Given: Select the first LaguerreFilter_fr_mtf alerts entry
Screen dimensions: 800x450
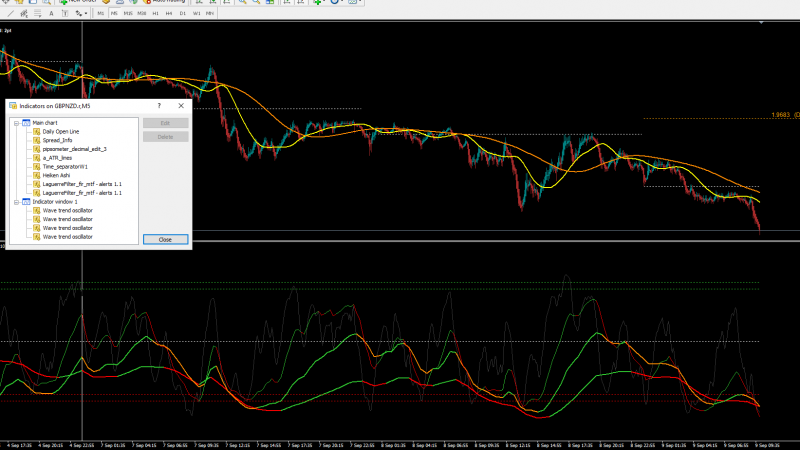Looking at the screenshot, I should 82,184.
